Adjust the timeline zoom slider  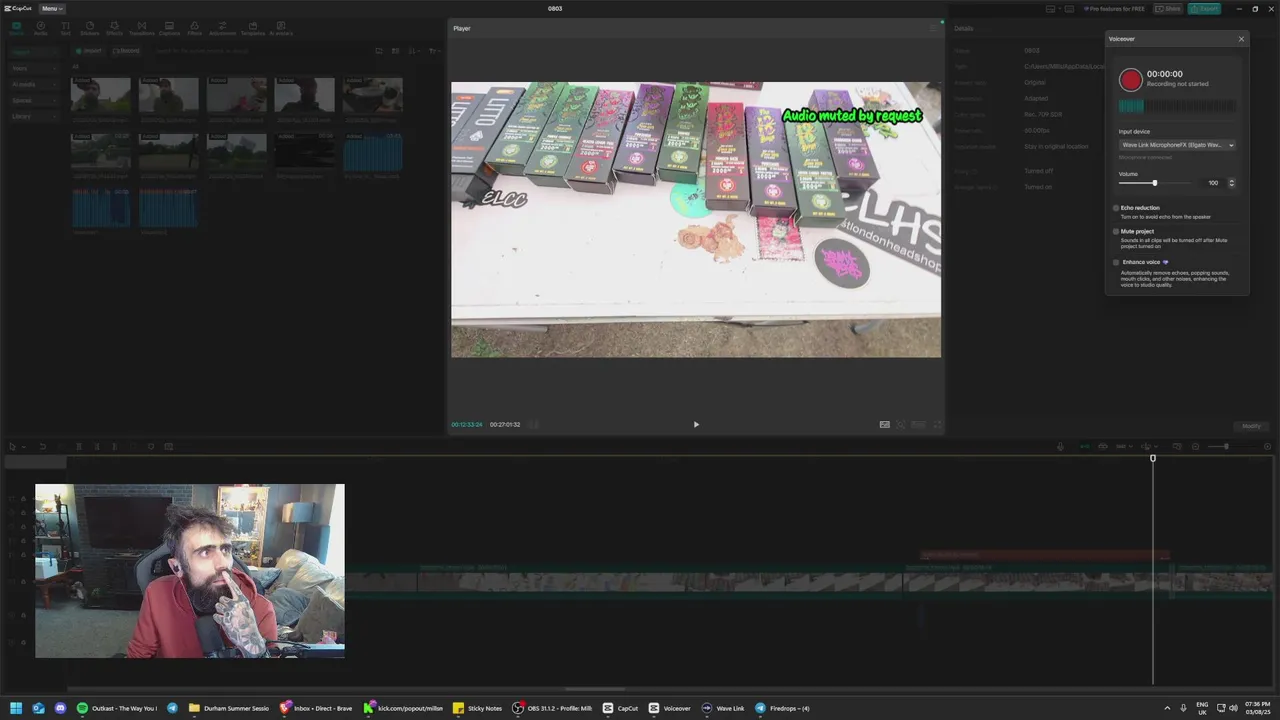pyautogui.click(x=1225, y=446)
